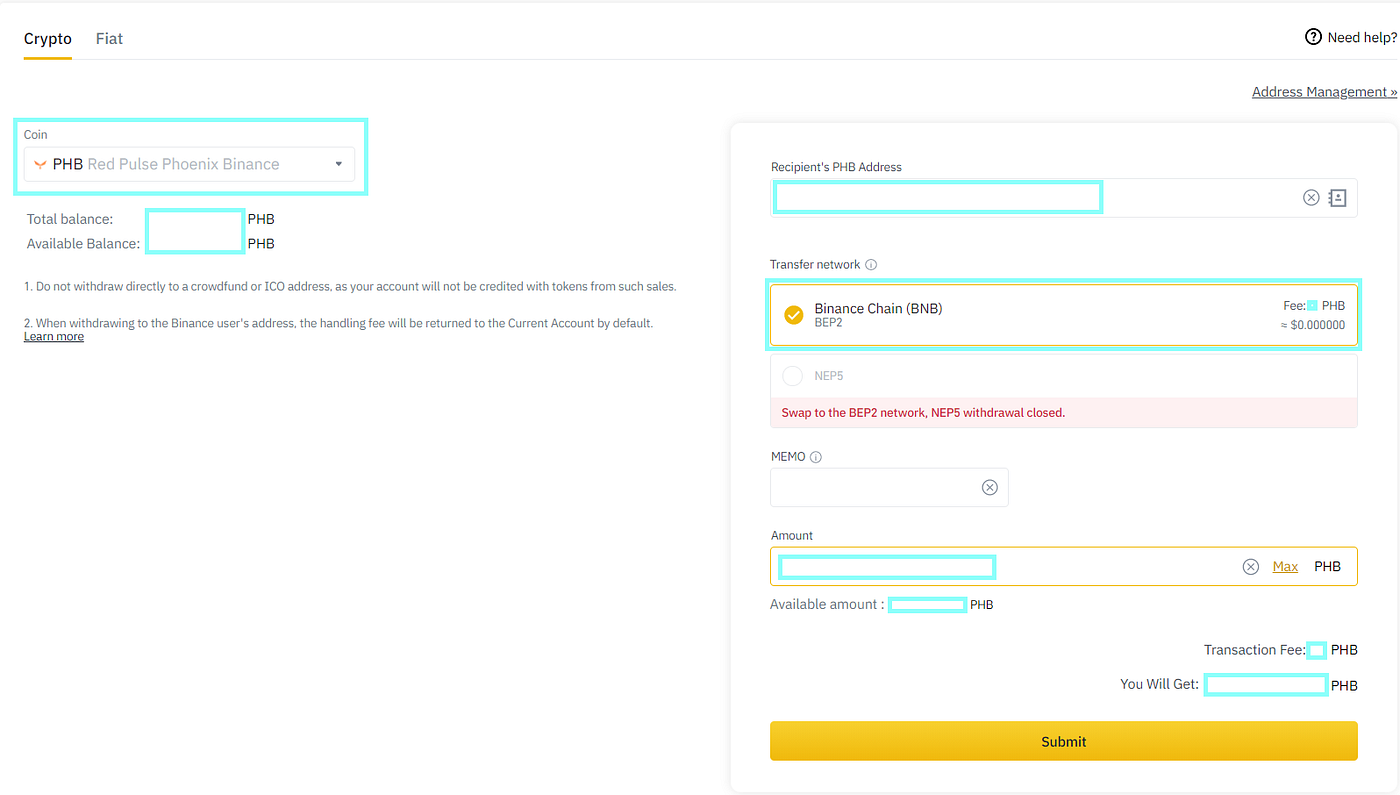Image resolution: width=1400 pixels, height=795 pixels.
Task: Click the 'Transaction Fee:' label
Action: coord(1254,650)
